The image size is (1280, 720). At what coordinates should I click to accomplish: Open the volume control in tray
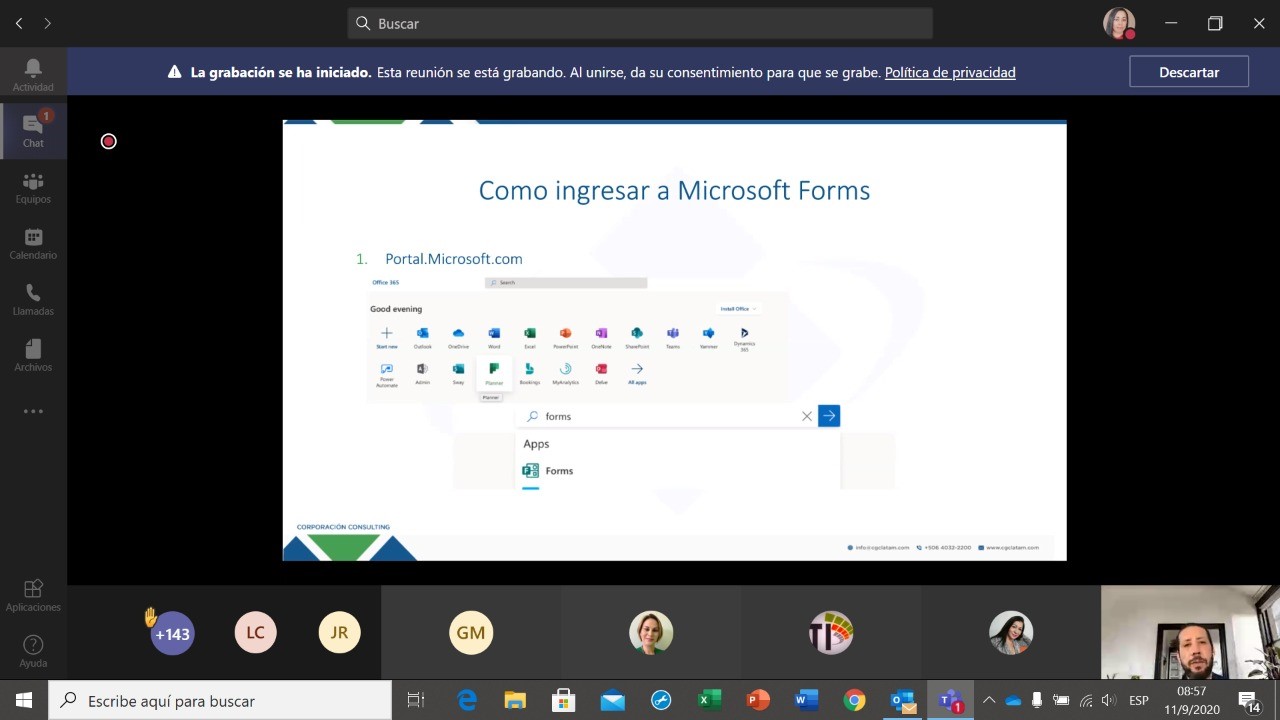coord(1109,700)
